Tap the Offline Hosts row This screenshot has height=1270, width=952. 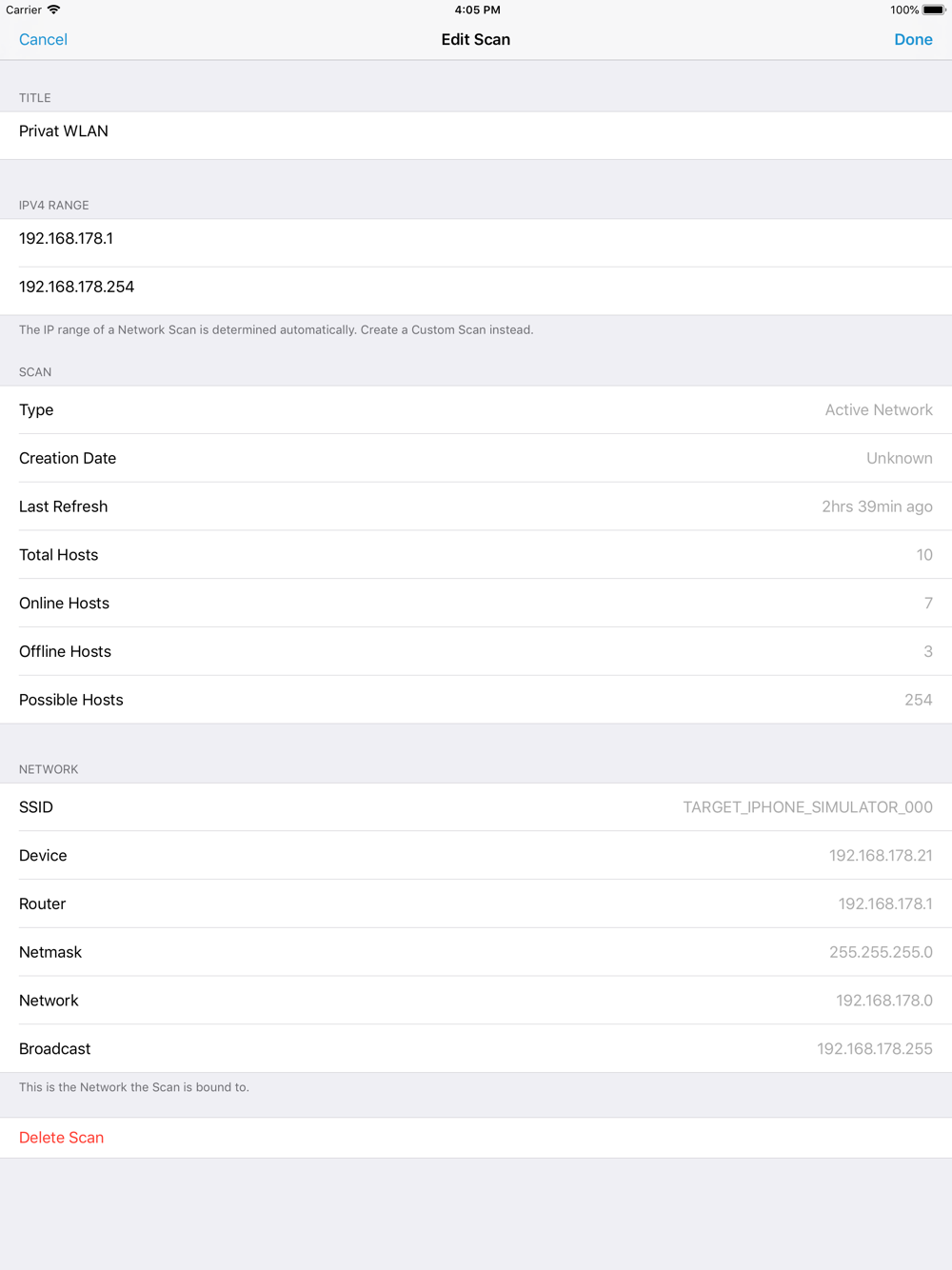point(476,652)
